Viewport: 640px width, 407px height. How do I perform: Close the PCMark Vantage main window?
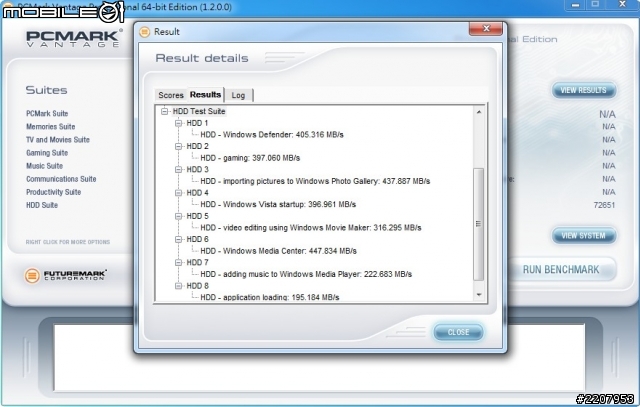click(x=622, y=4)
